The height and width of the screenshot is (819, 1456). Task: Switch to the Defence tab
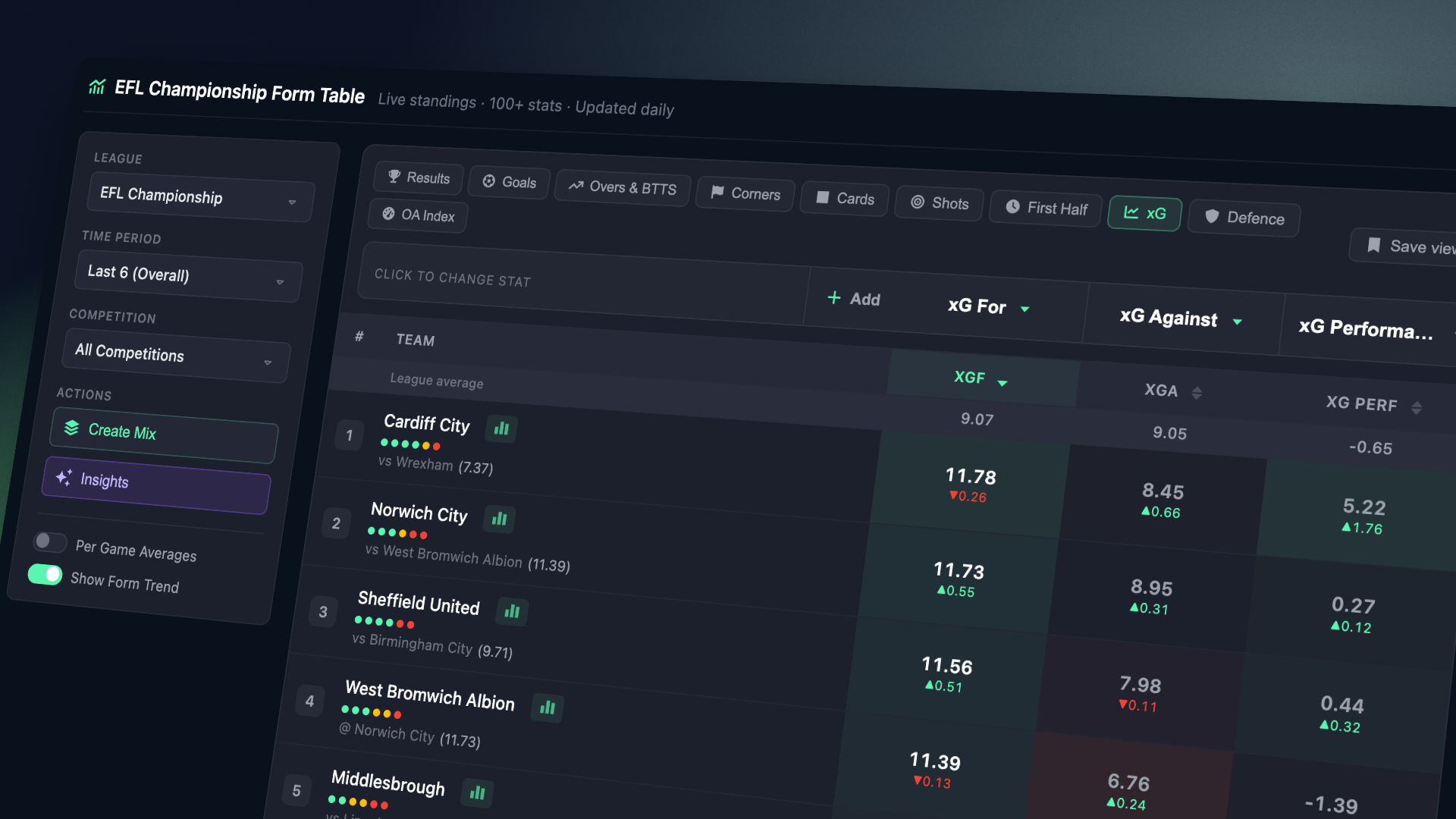click(1244, 218)
